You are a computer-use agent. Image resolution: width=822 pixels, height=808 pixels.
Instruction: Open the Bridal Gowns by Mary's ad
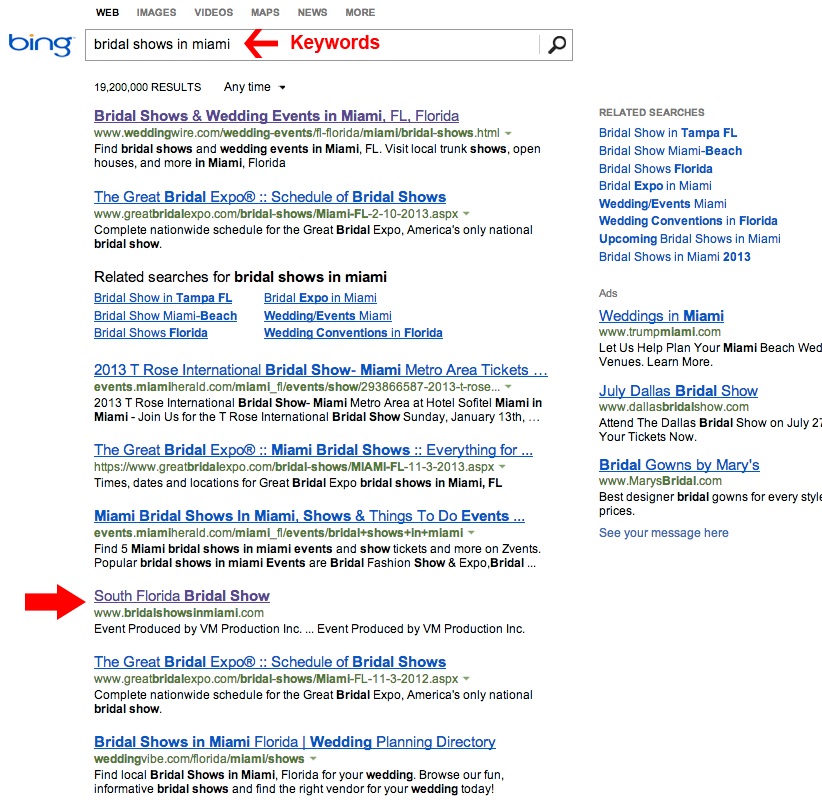(x=679, y=465)
